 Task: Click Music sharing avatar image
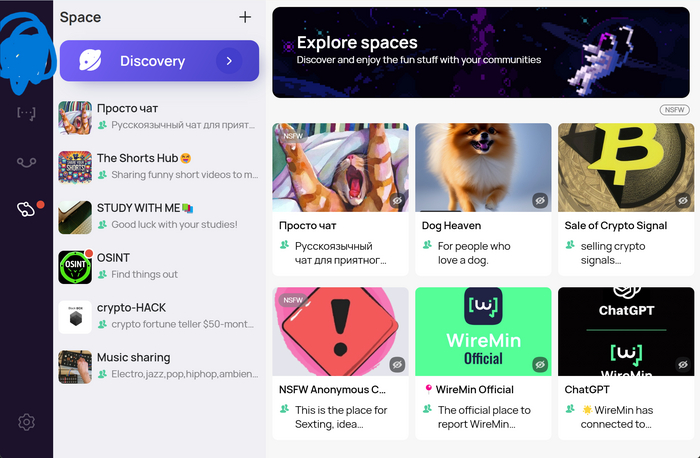(75, 366)
